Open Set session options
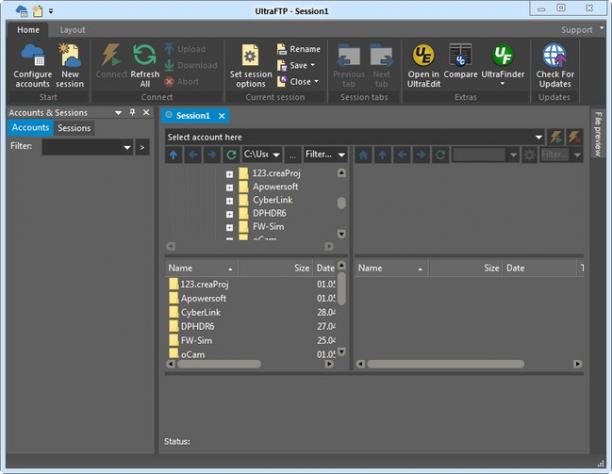This screenshot has height=474, width=612. point(251,66)
